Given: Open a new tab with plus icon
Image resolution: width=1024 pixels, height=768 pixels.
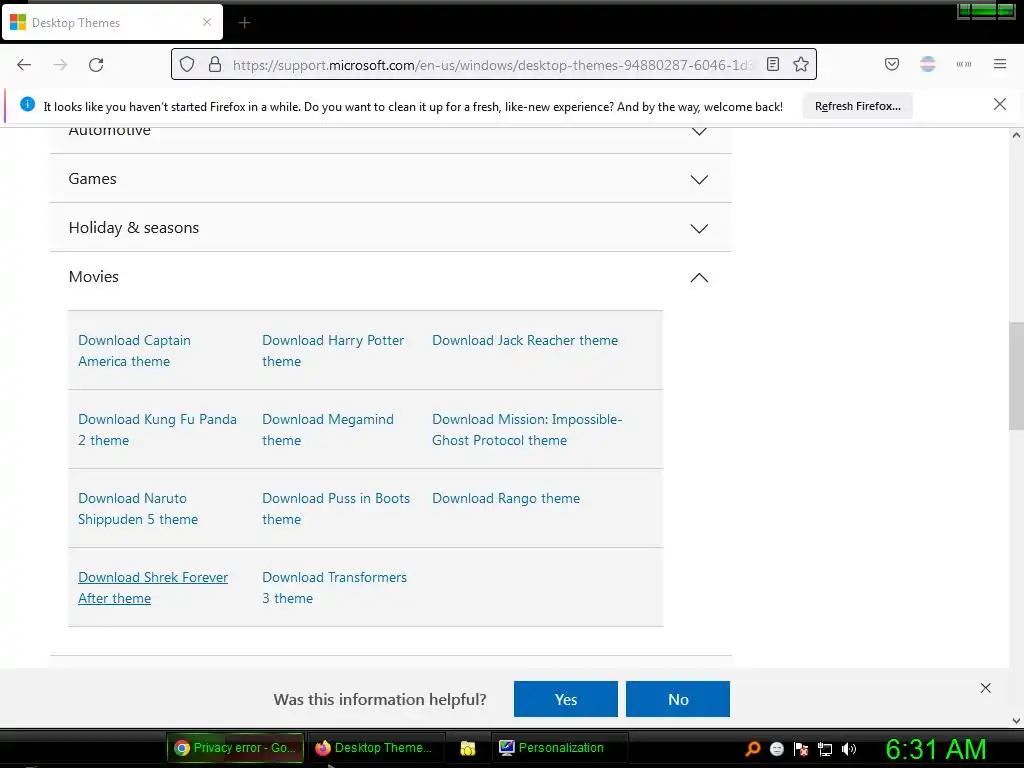Looking at the screenshot, I should click(244, 23).
